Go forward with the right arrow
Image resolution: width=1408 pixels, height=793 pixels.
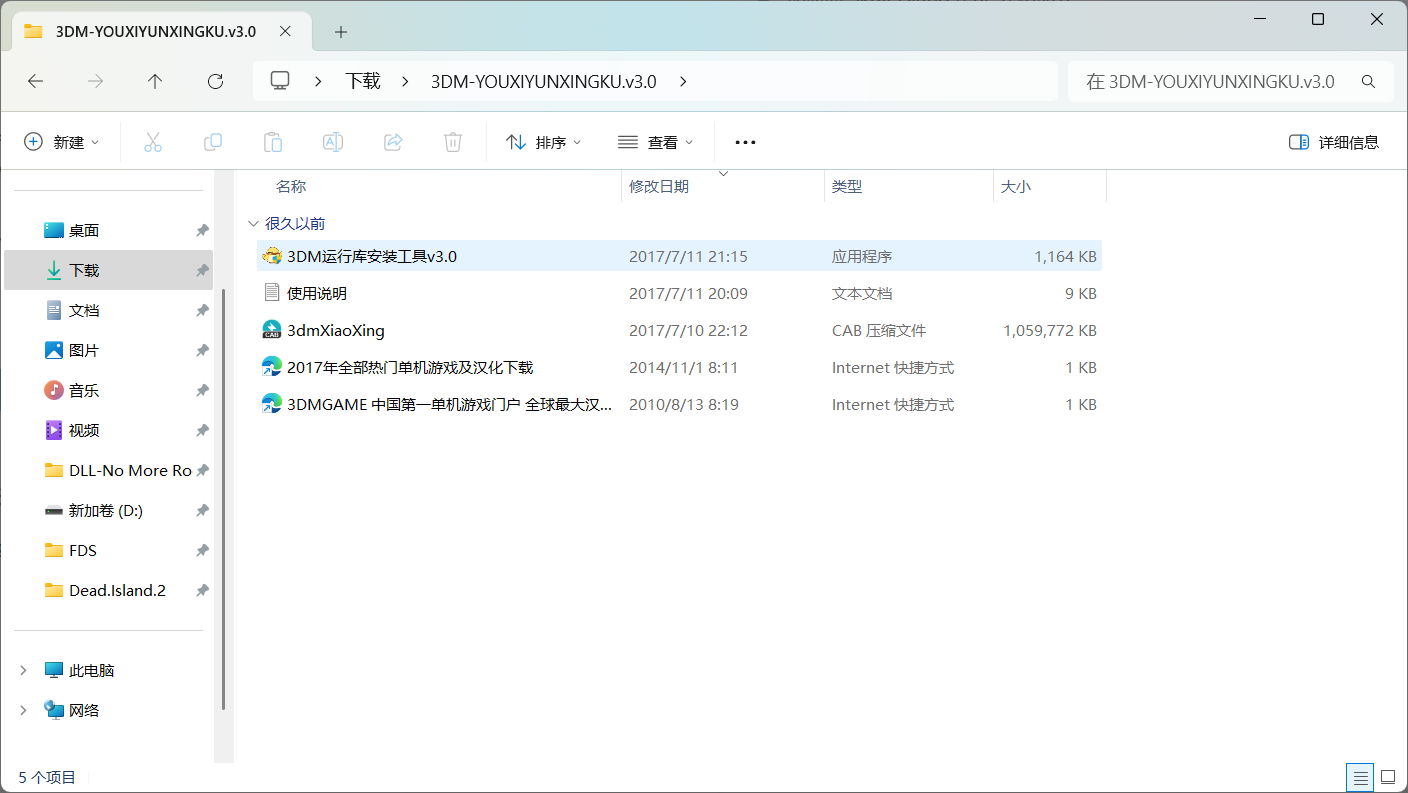click(x=96, y=82)
